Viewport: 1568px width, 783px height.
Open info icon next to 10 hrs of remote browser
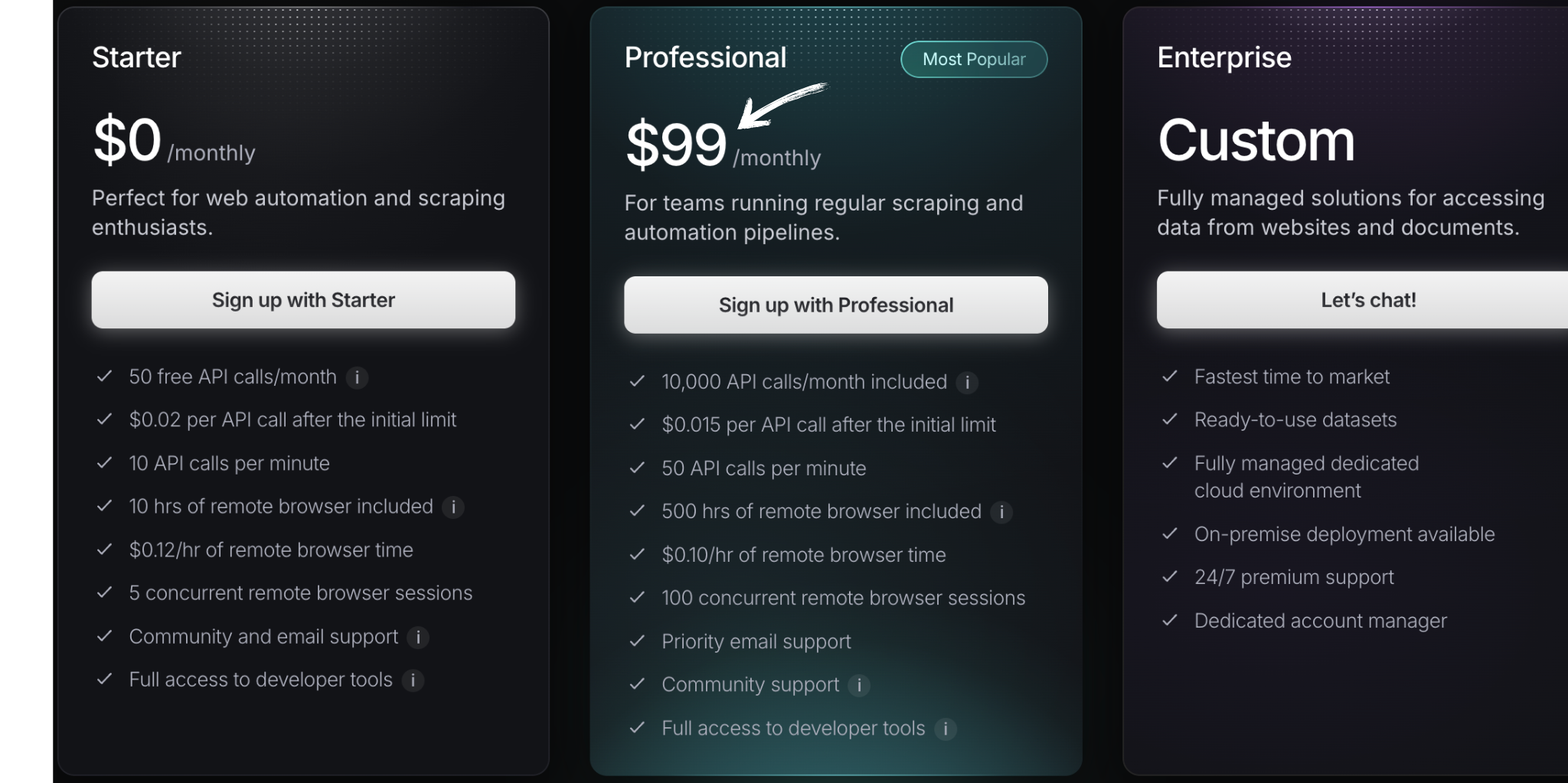[x=453, y=507]
